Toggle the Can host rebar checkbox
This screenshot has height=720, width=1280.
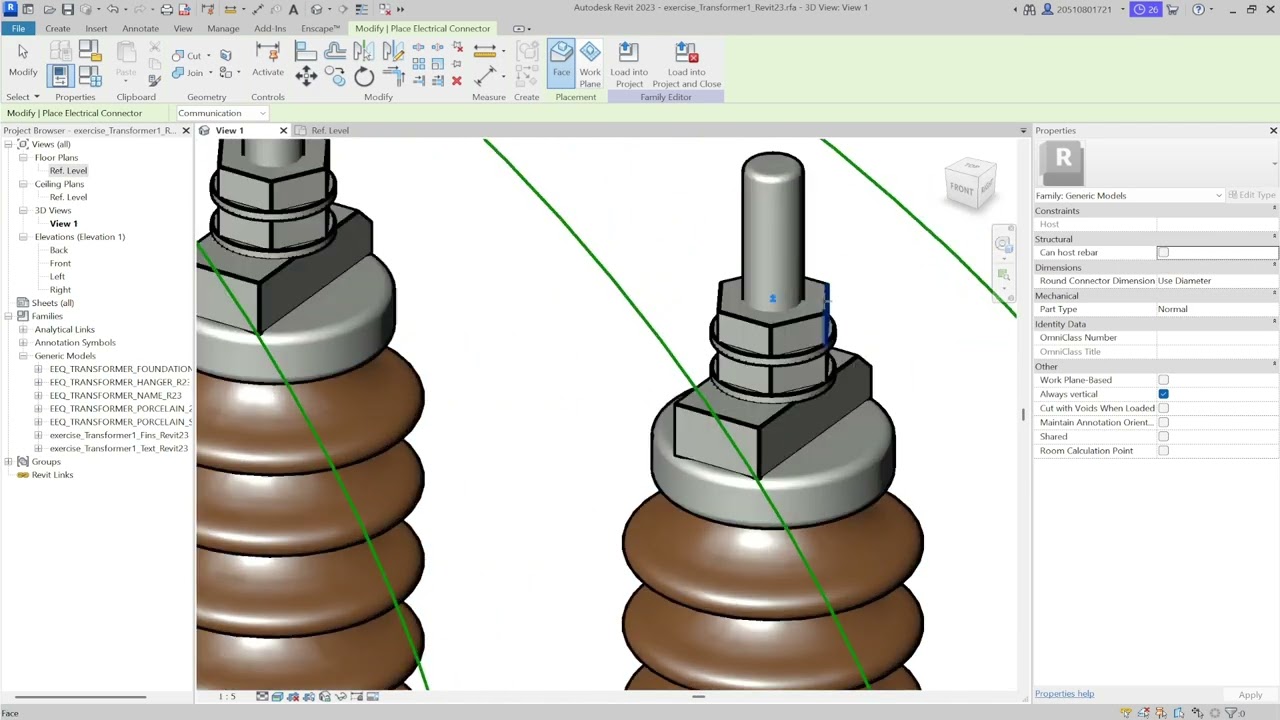pos(1163,253)
